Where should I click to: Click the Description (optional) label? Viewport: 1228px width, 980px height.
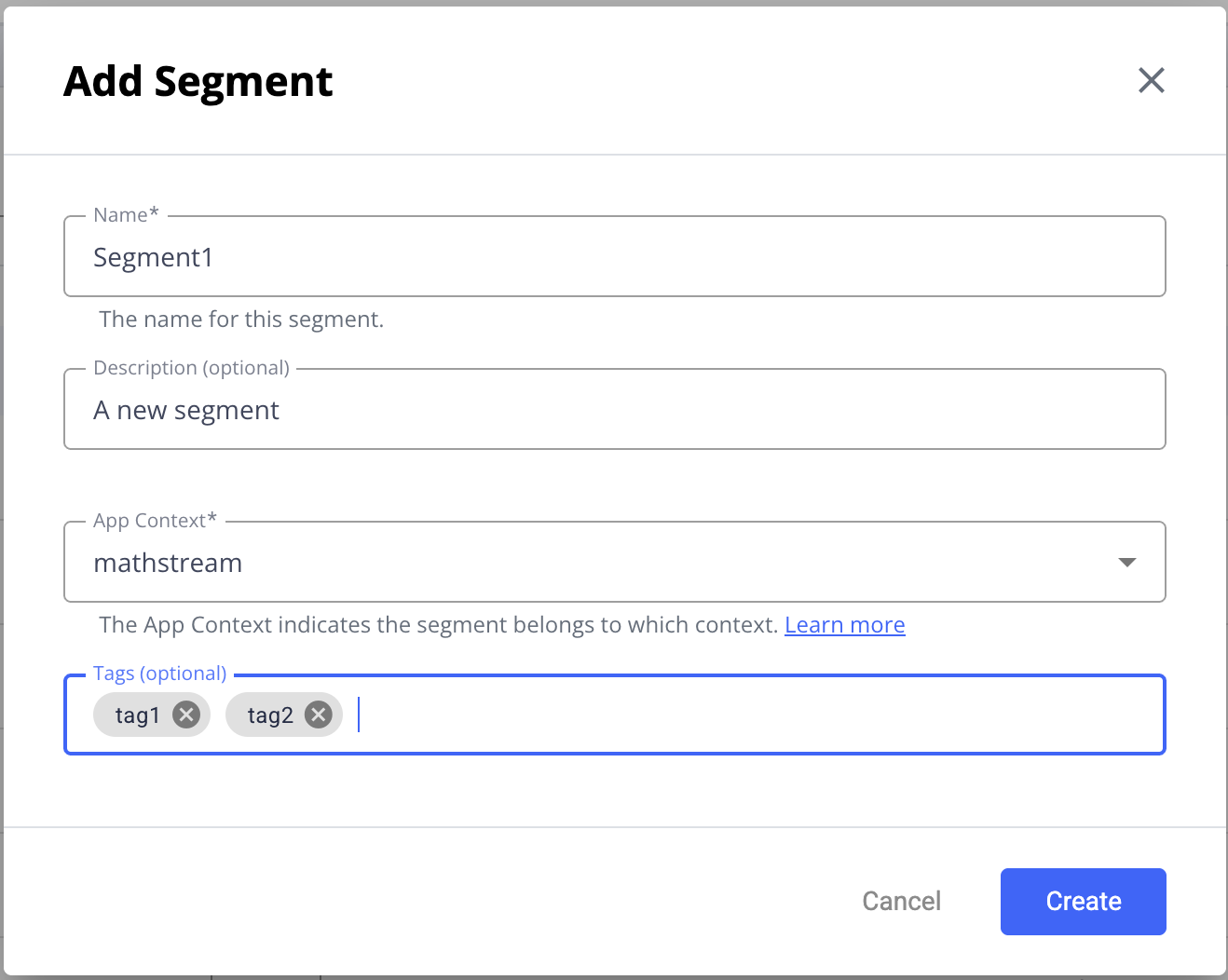pos(191,368)
